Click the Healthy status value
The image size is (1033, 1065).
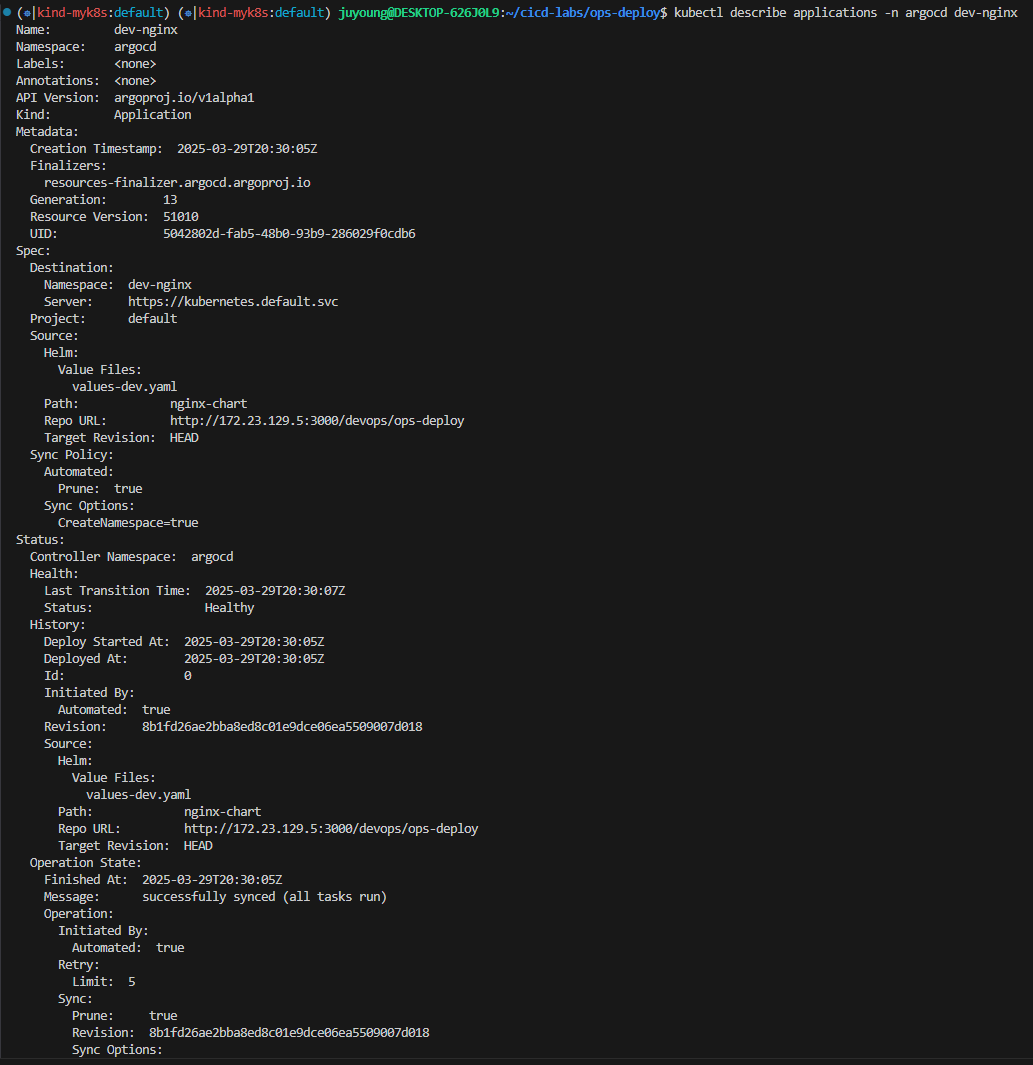[230, 608]
